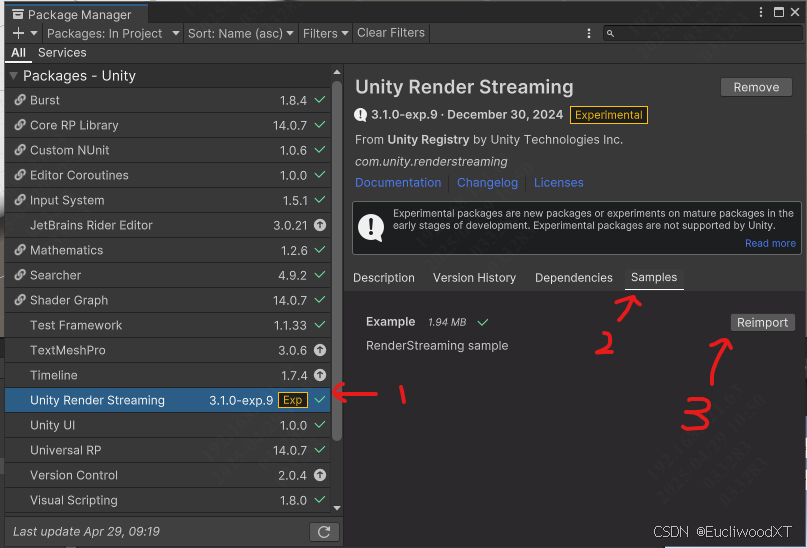This screenshot has height=548, width=807.
Task: Click link icon beside Core RP Library
Action: (20, 125)
